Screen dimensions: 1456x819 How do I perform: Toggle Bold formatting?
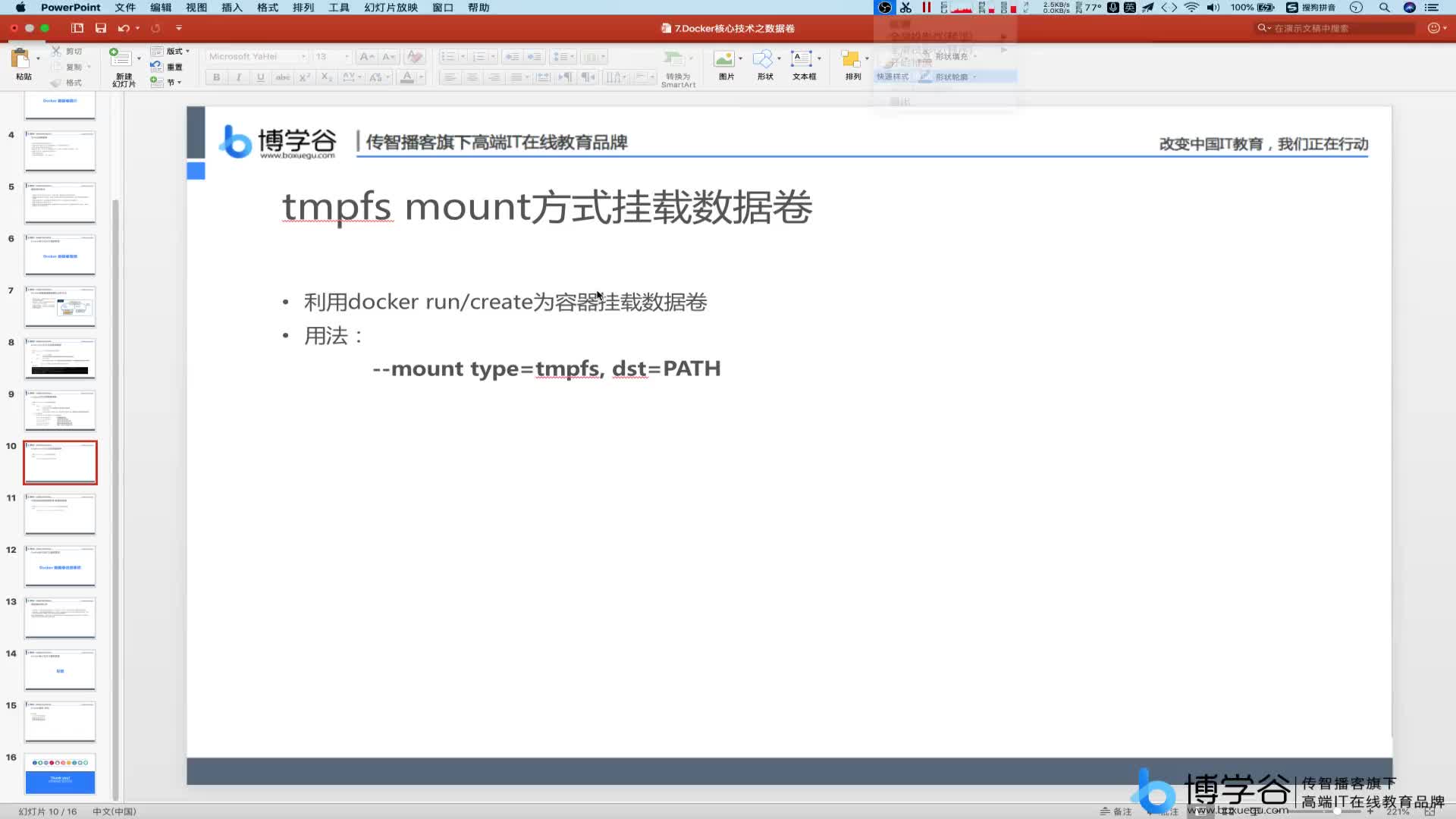point(217,77)
